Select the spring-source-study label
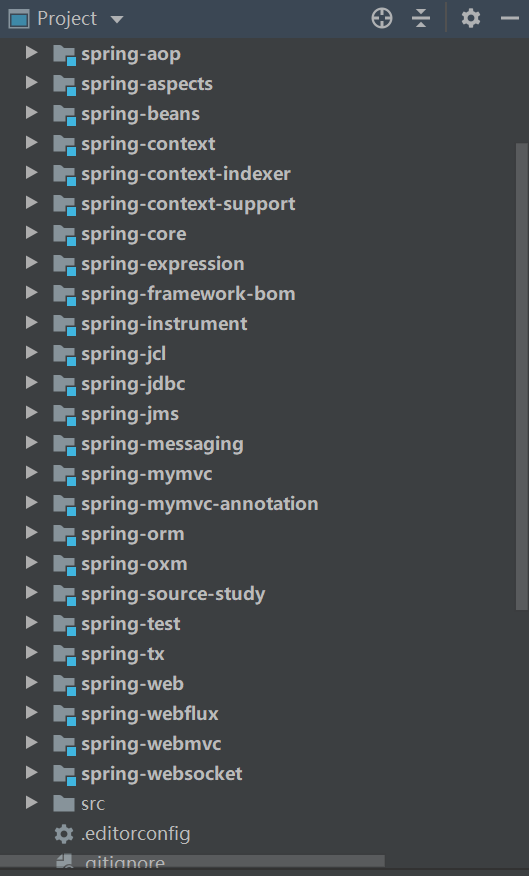The image size is (529, 876). pos(173,594)
